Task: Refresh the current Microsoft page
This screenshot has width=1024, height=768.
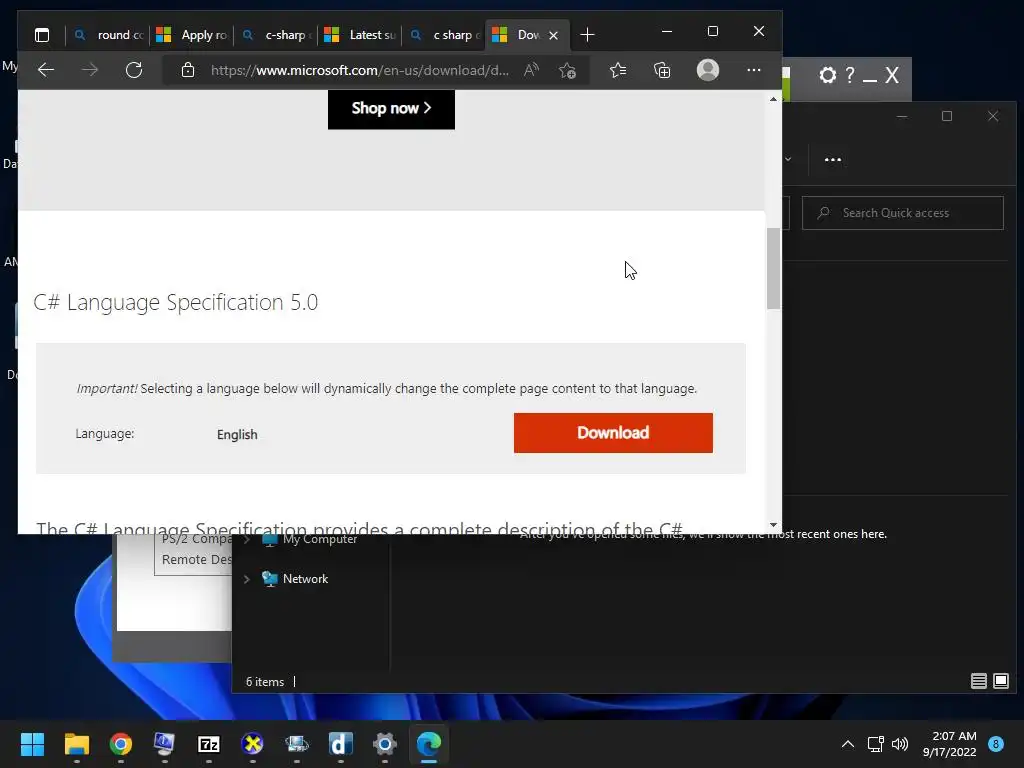Action: [x=134, y=70]
